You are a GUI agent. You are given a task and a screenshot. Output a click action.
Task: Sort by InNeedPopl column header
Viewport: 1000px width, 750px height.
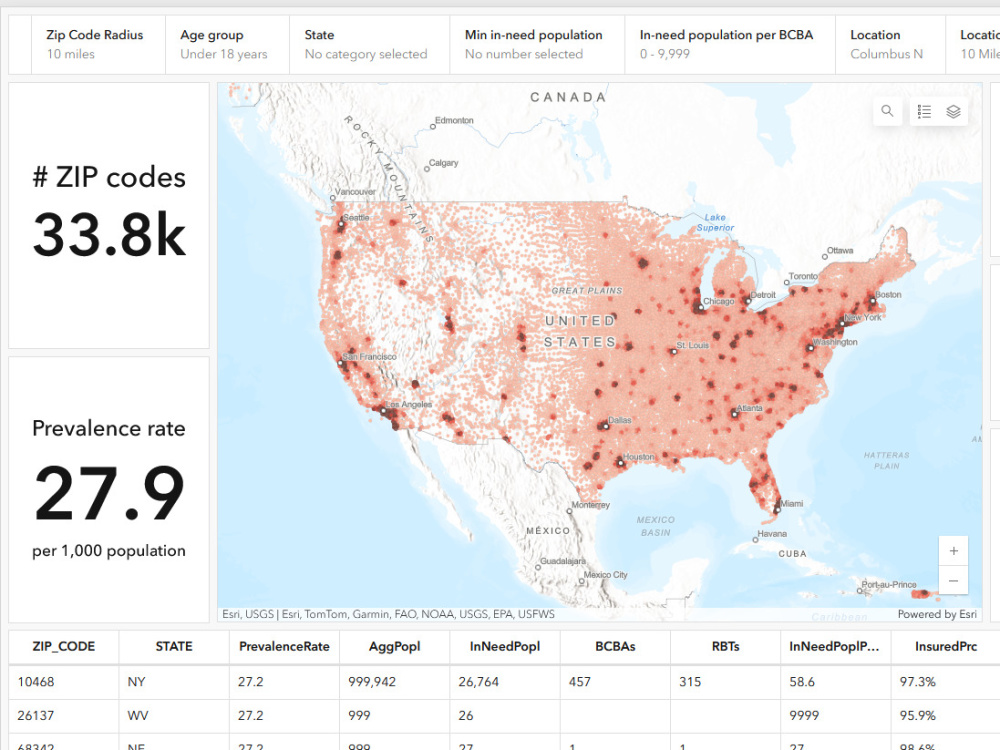(505, 647)
